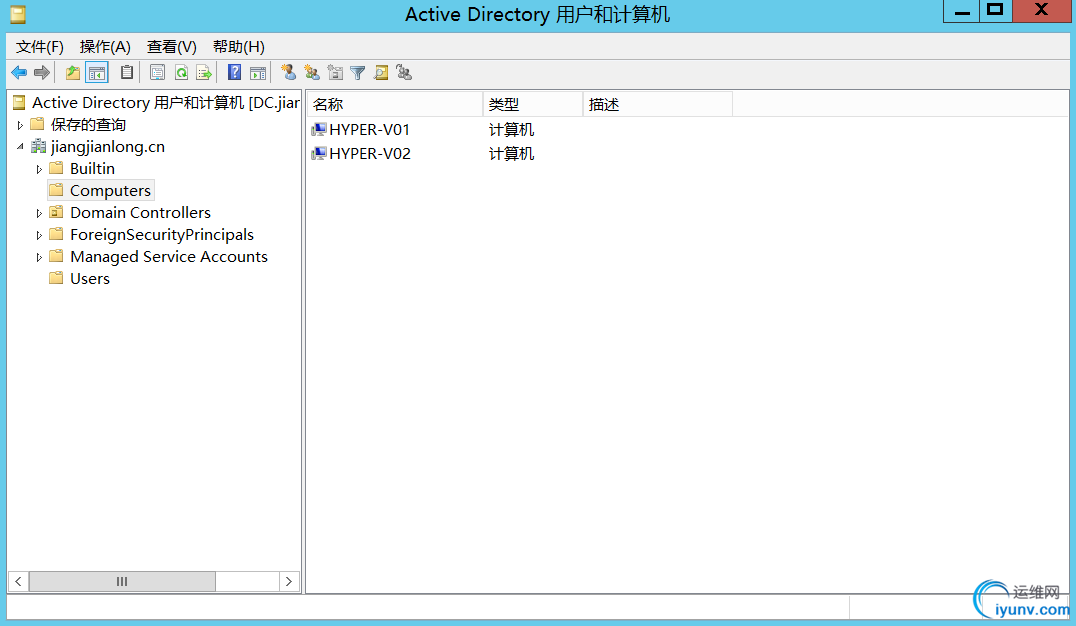This screenshot has width=1076, height=626.
Task: Sort by the 描述 column header
Action: coord(657,104)
